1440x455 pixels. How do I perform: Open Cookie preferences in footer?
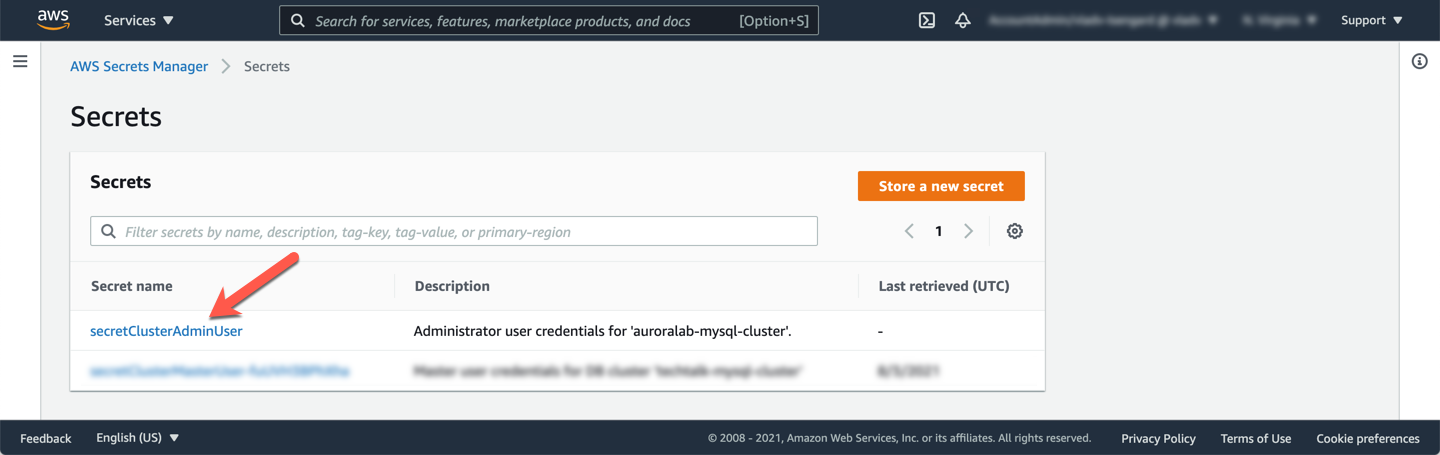[1367, 438]
